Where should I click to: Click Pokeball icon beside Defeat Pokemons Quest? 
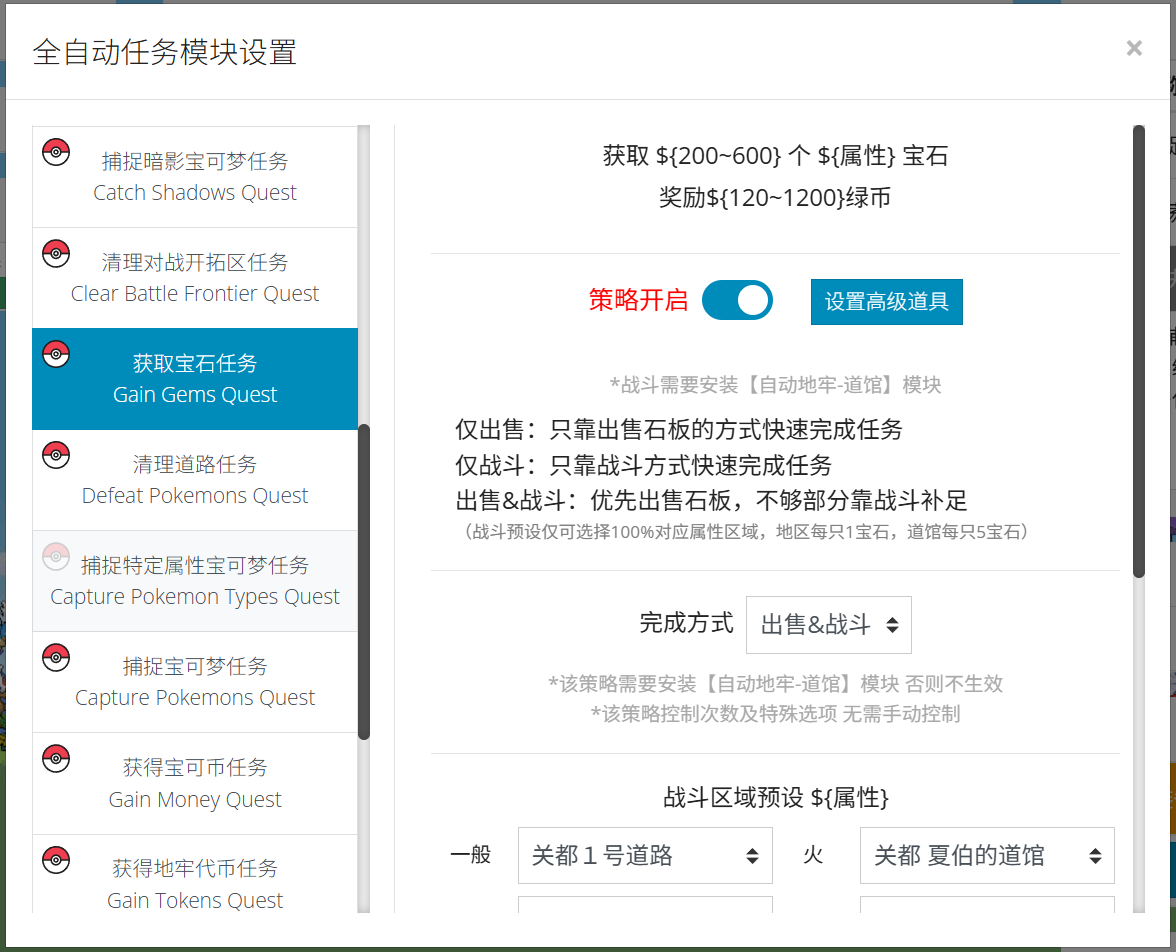tap(56, 455)
